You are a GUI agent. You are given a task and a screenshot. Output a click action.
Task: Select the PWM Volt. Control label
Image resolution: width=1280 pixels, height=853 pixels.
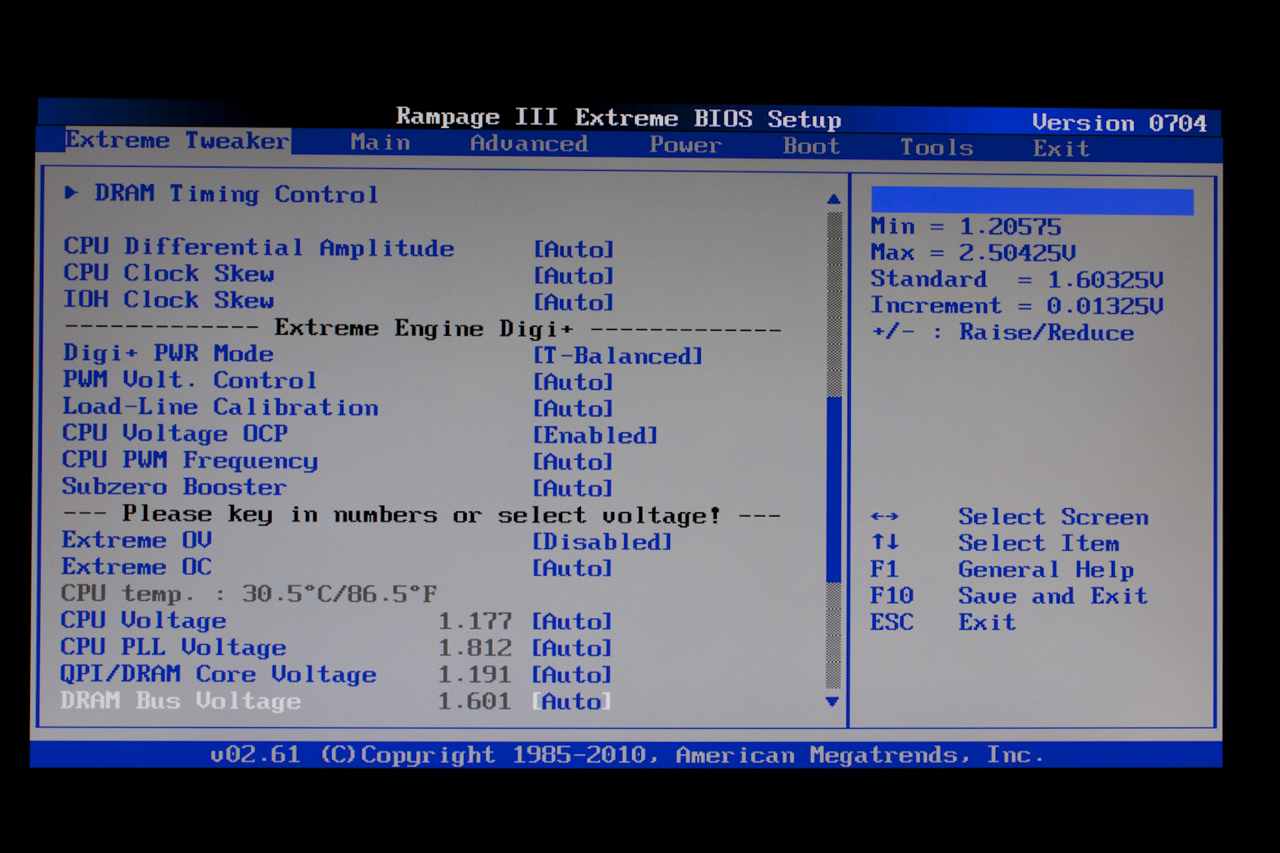pyautogui.click(x=190, y=380)
